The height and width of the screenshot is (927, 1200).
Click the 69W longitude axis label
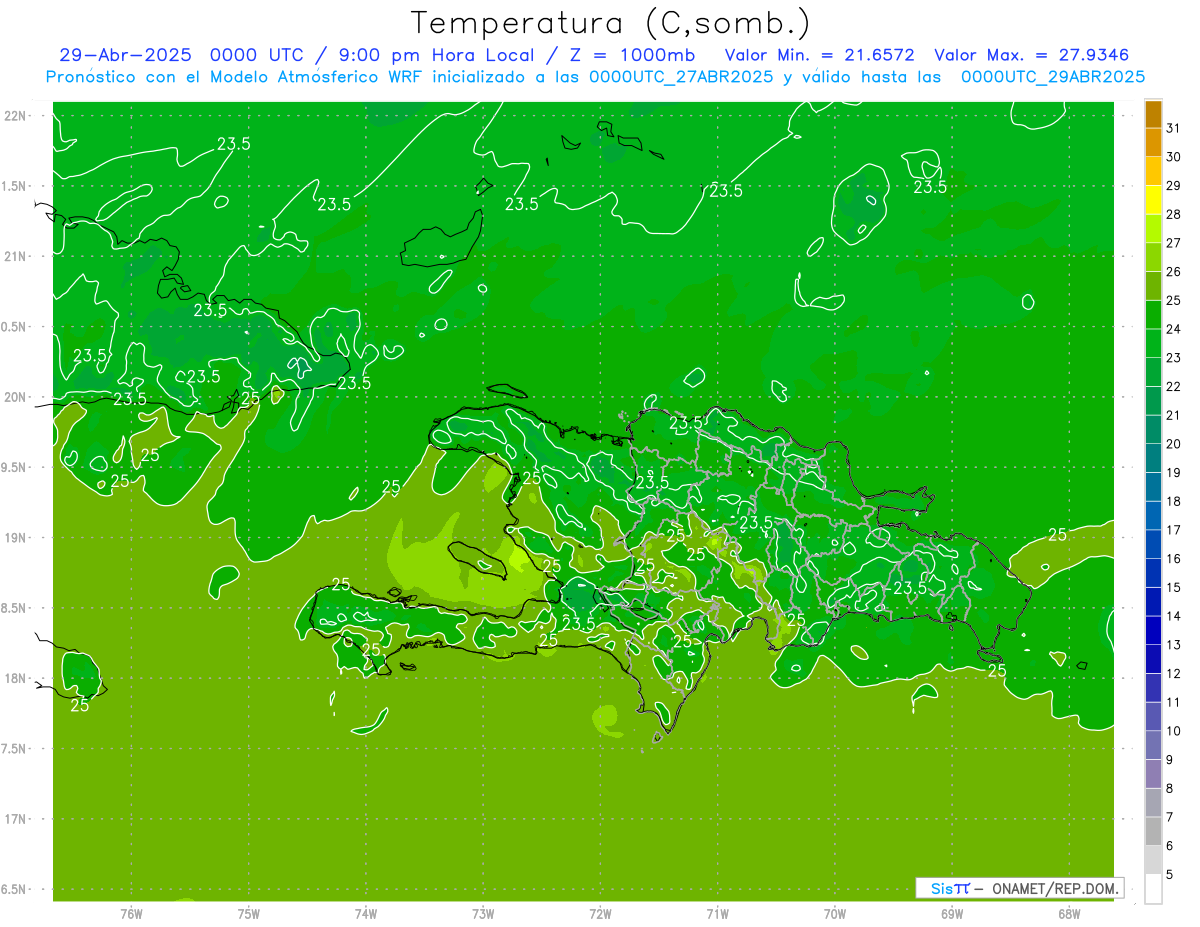pyautogui.click(x=951, y=913)
